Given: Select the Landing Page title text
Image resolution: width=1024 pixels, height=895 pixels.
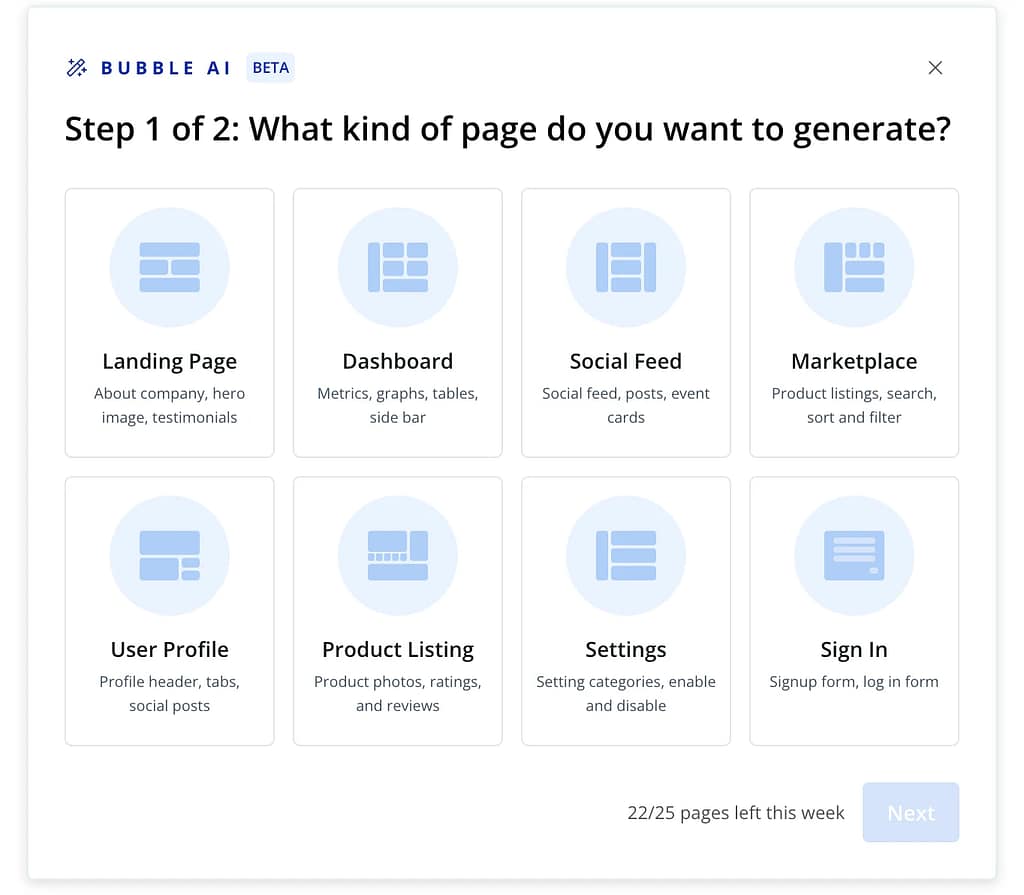Looking at the screenshot, I should pos(169,361).
